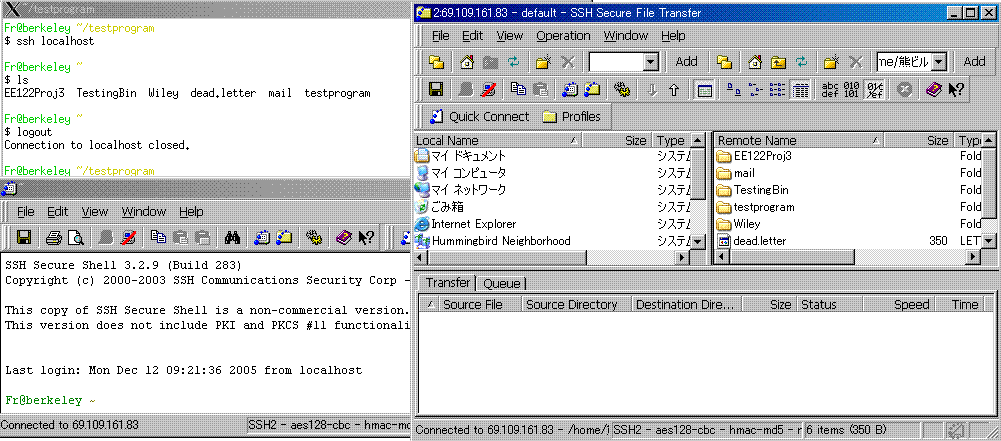Click the Upload arrow icon

pos(674,90)
